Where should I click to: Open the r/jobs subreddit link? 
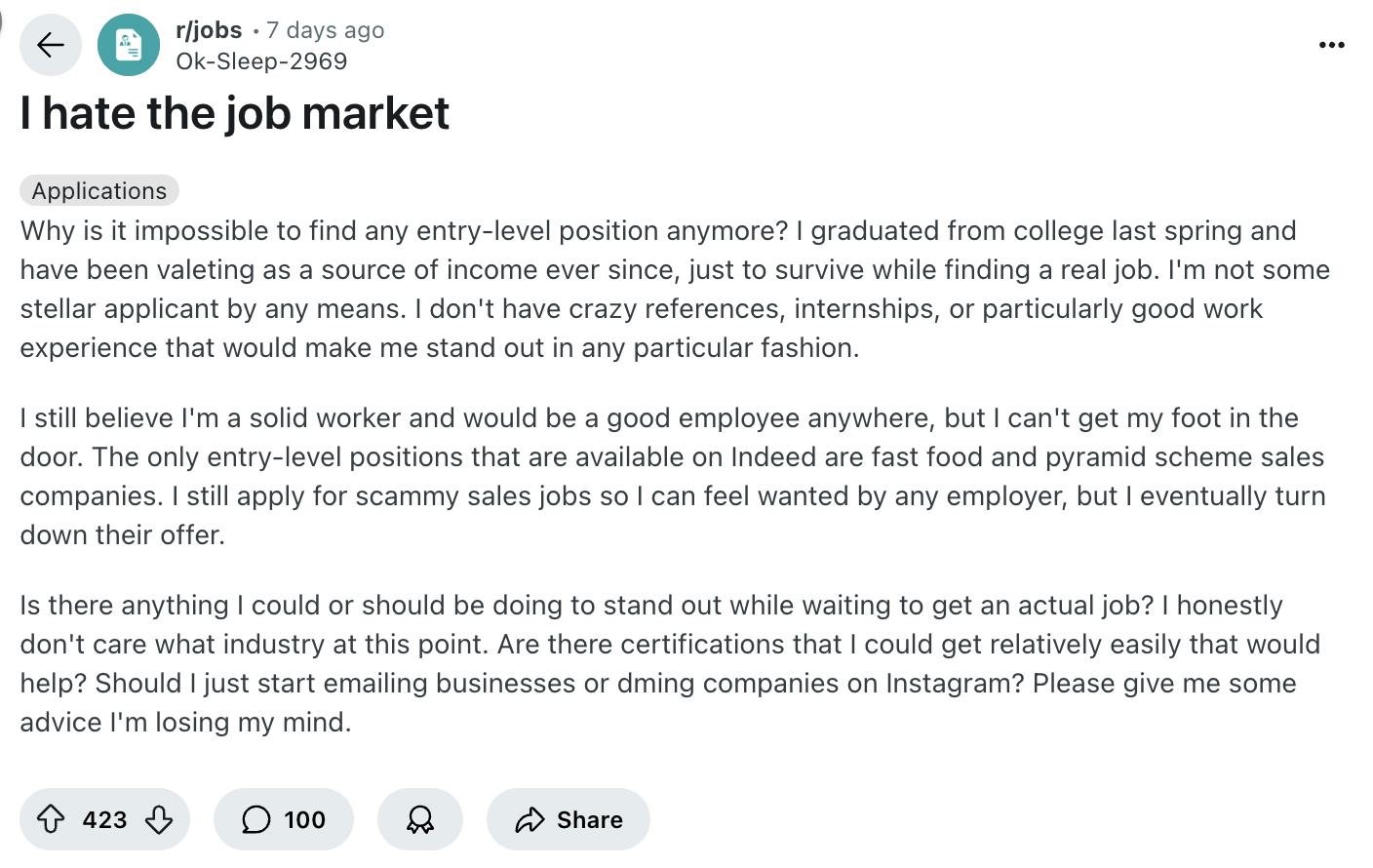coord(209,30)
